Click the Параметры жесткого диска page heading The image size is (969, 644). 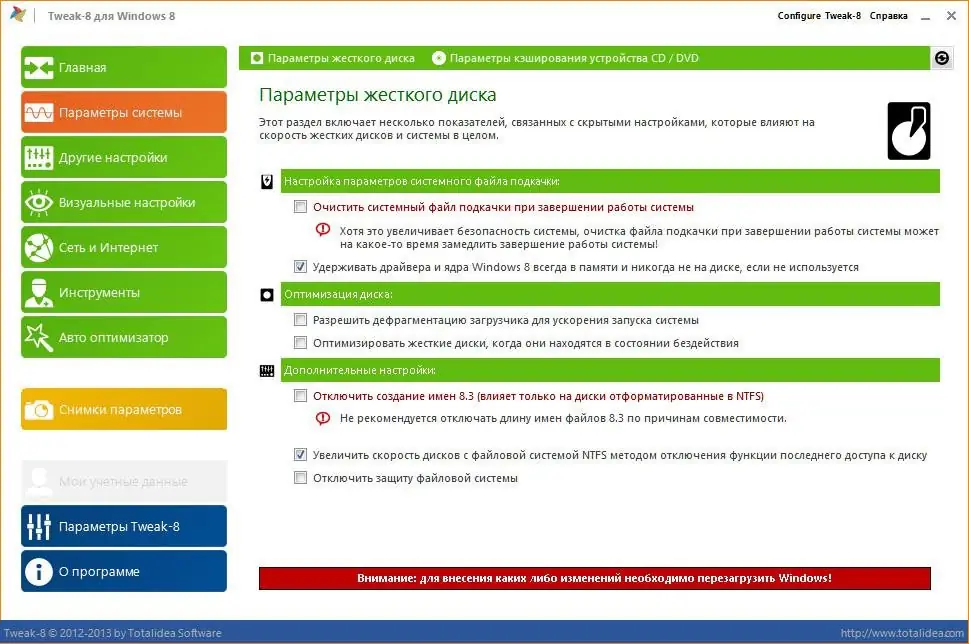(378, 95)
